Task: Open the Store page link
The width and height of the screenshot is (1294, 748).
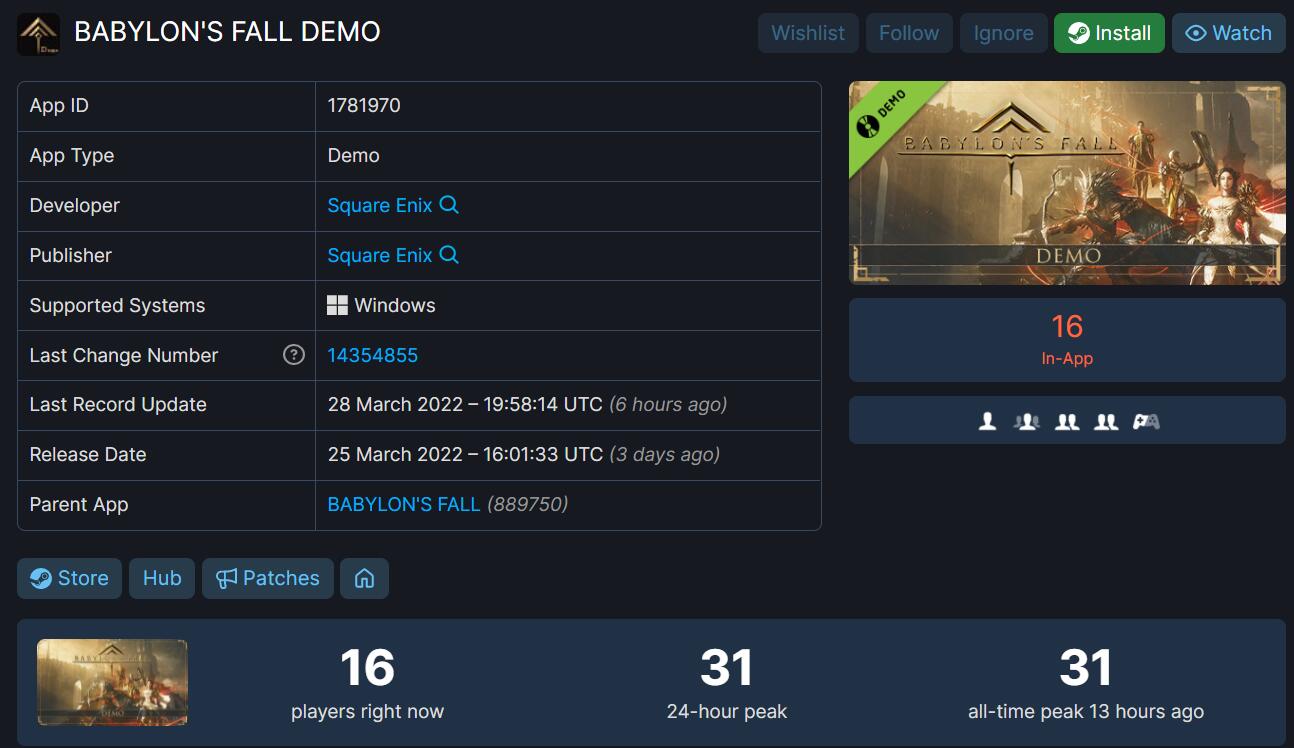Action: click(x=69, y=579)
